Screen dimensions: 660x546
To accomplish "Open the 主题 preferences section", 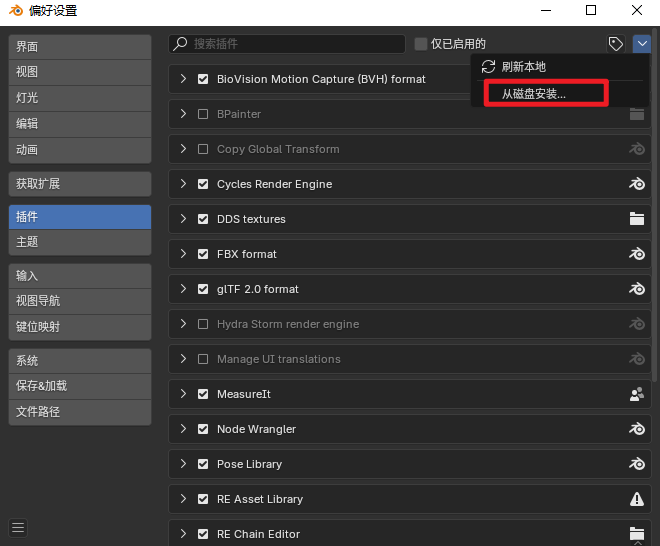I will point(80,242).
